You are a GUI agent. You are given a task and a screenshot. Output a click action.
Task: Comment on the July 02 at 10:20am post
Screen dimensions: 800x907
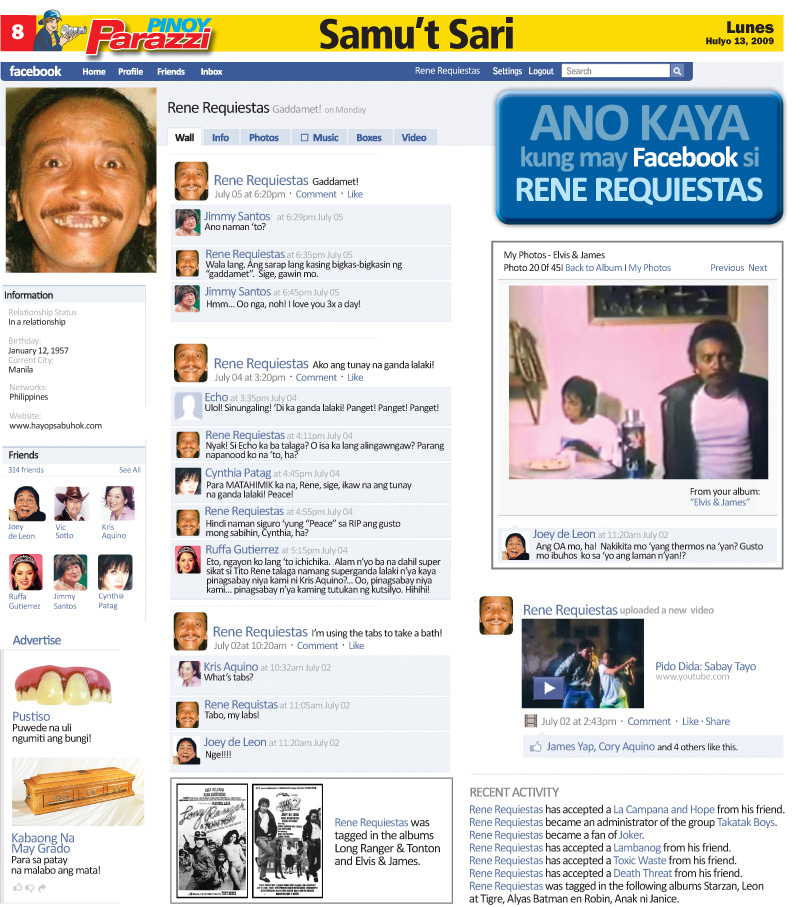(318, 646)
